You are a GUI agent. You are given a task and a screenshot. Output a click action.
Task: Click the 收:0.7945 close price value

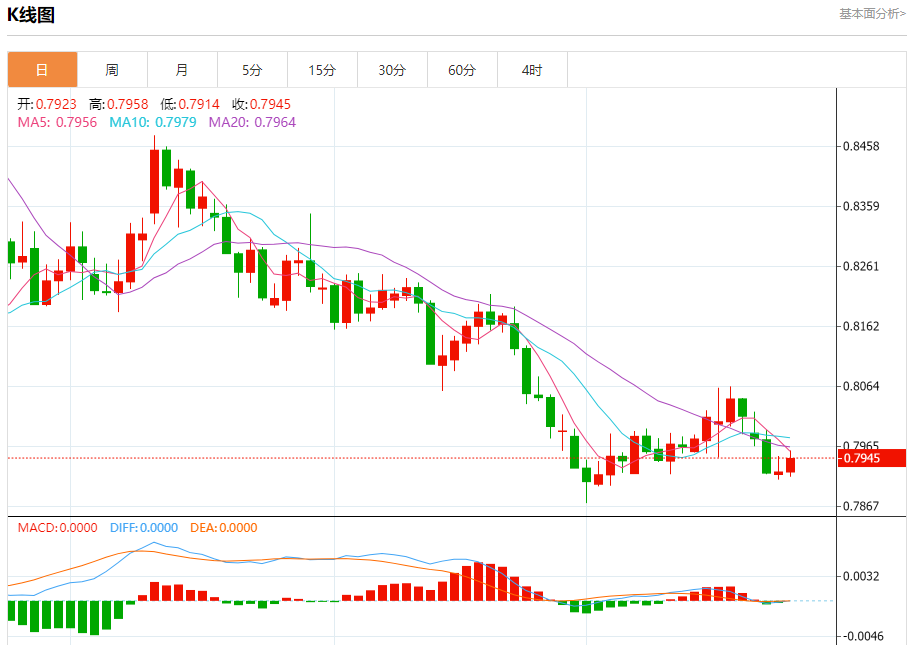pyautogui.click(x=261, y=104)
